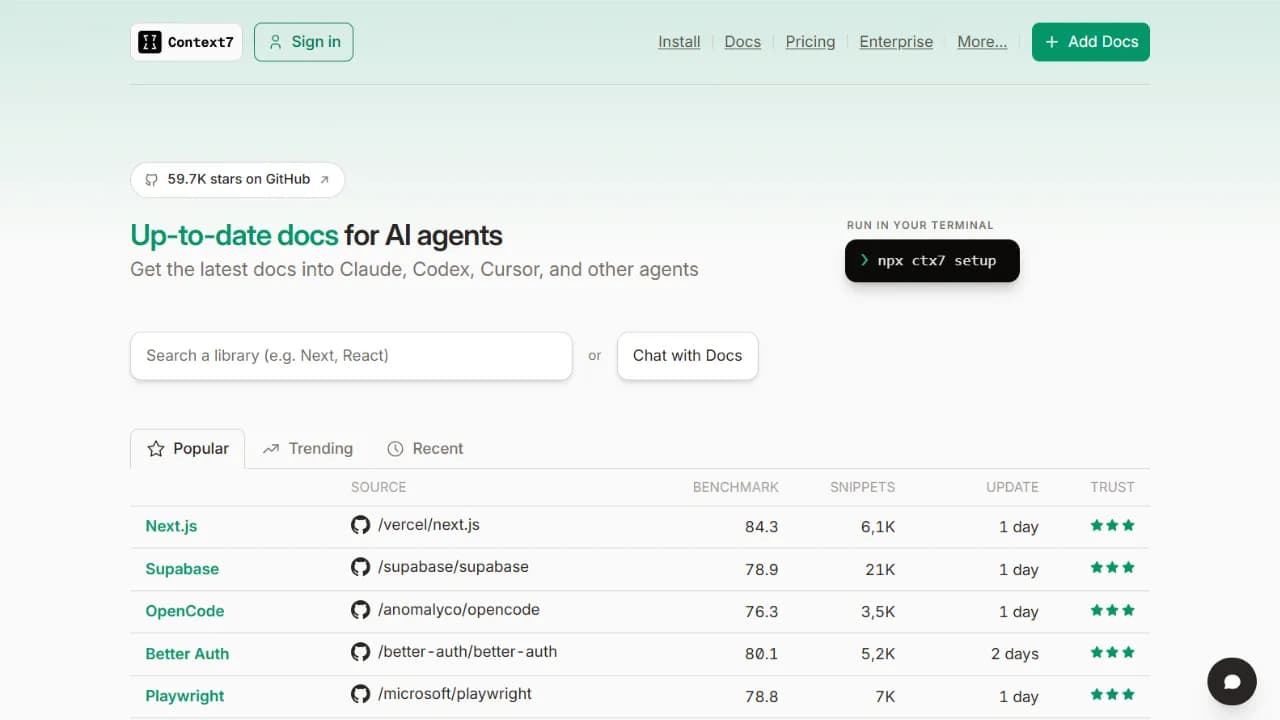This screenshot has height=720, width=1280.
Task: Open the OpenCode library link
Action: [x=185, y=611]
